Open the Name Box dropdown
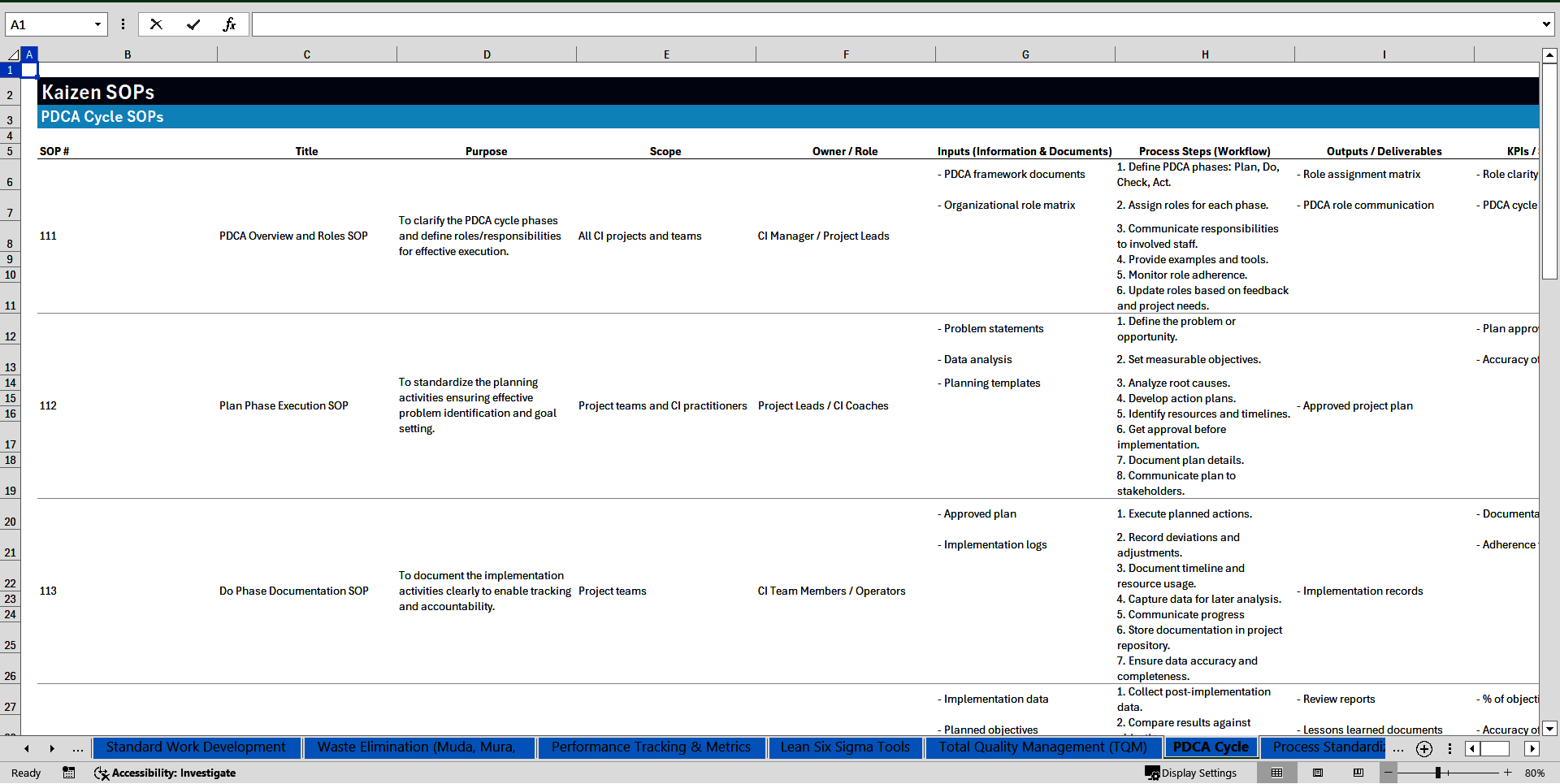Screen dimensions: 1560x784 [x=97, y=24]
